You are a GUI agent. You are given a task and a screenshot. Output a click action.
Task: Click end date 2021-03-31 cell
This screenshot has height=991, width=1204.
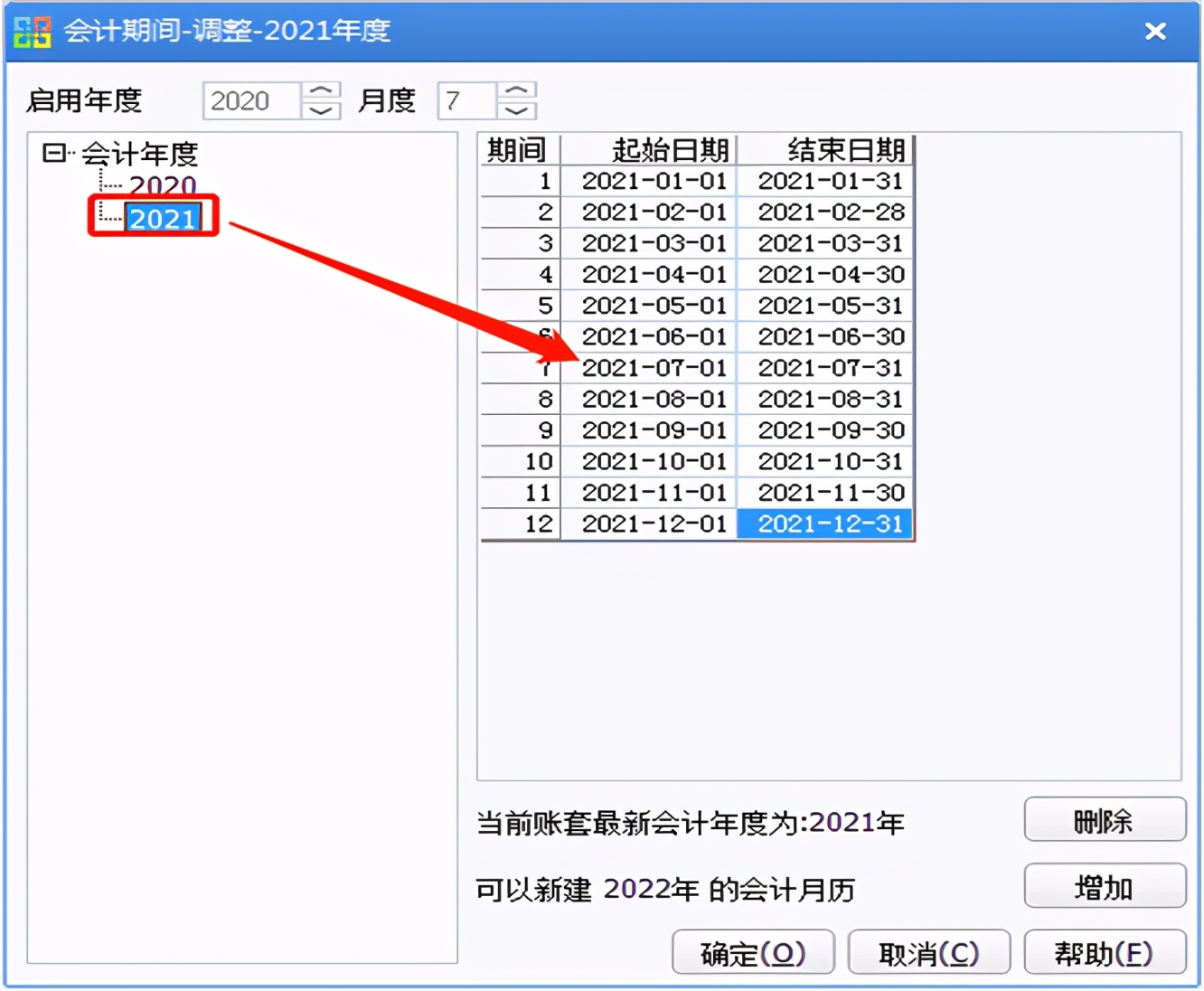pyautogui.click(x=825, y=243)
